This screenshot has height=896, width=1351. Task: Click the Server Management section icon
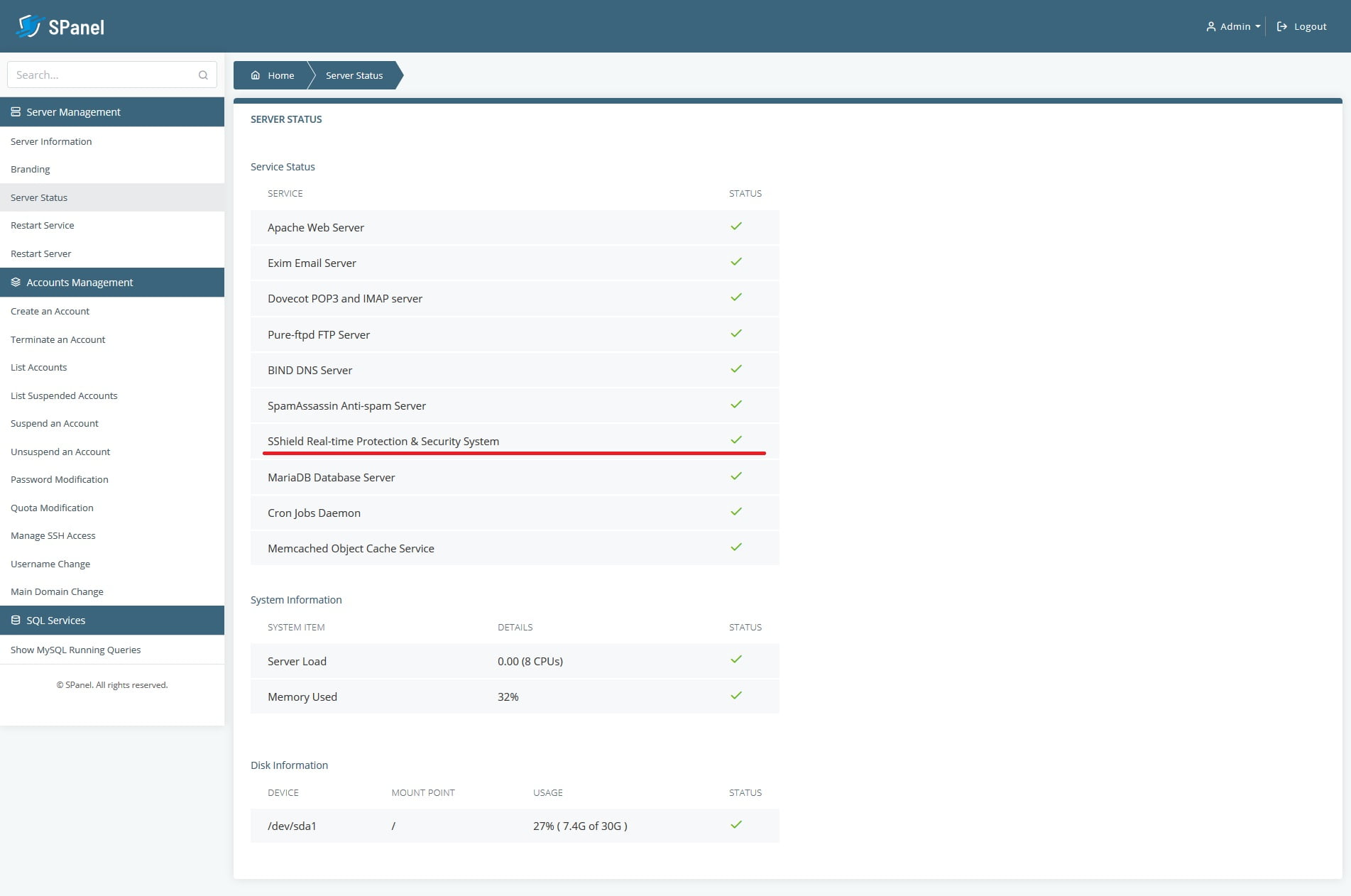click(x=15, y=111)
